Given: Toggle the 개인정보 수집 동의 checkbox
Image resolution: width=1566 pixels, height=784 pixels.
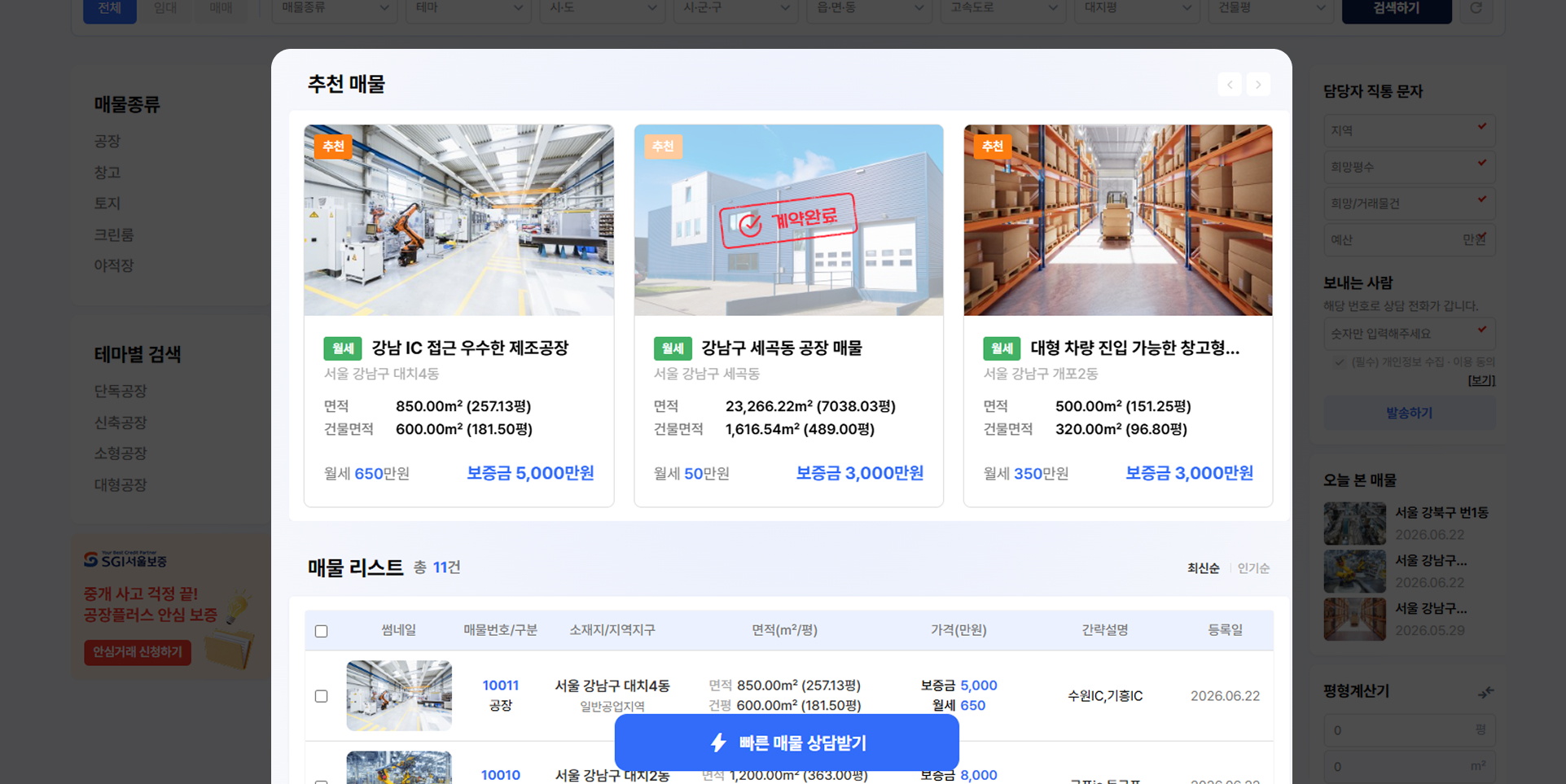Looking at the screenshot, I should pyautogui.click(x=1340, y=362).
